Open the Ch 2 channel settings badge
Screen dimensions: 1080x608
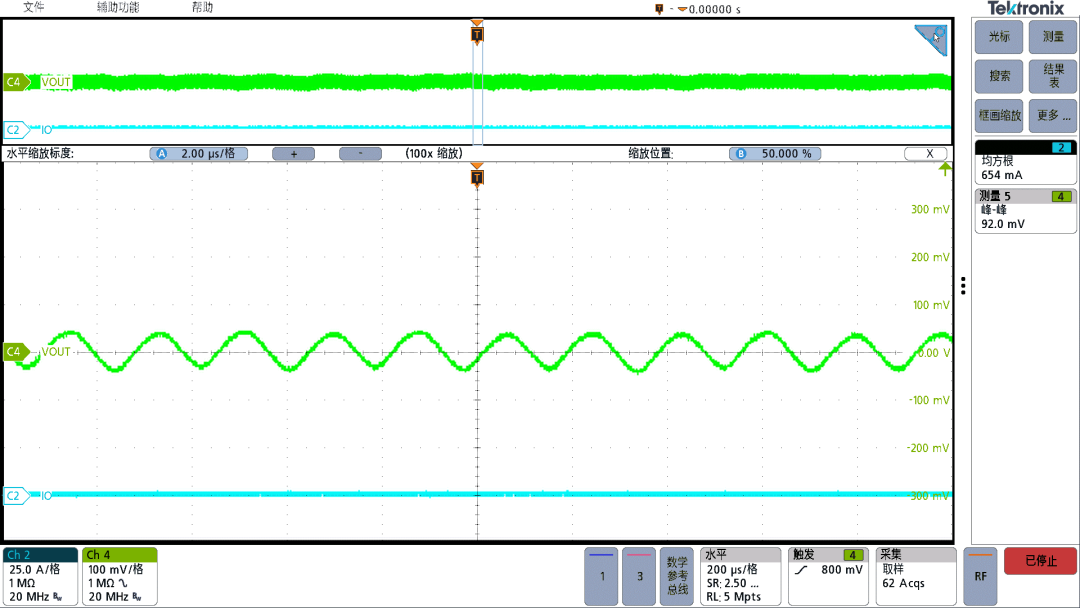tap(41, 576)
